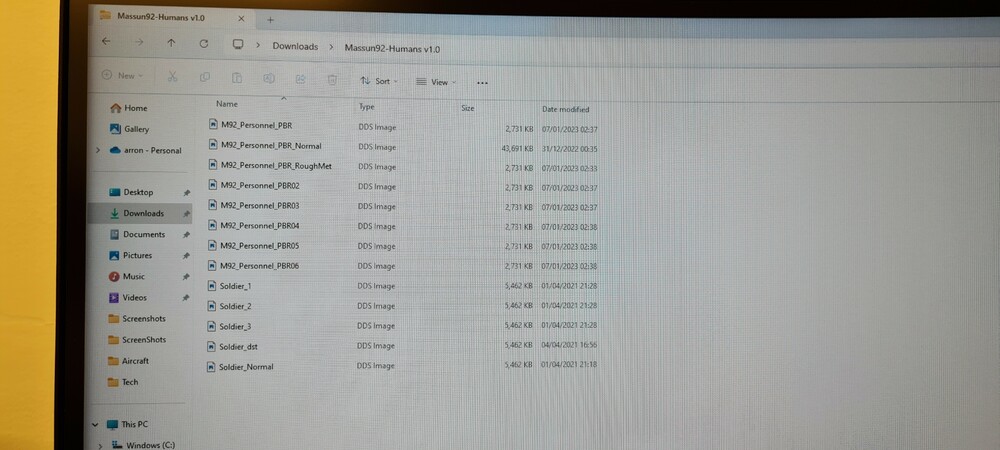Open Pictures in the sidebar
The image size is (1000, 450).
(x=131, y=256)
